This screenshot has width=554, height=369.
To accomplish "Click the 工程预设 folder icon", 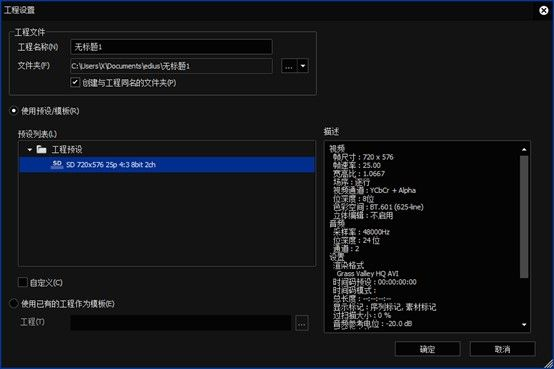I will [42, 150].
